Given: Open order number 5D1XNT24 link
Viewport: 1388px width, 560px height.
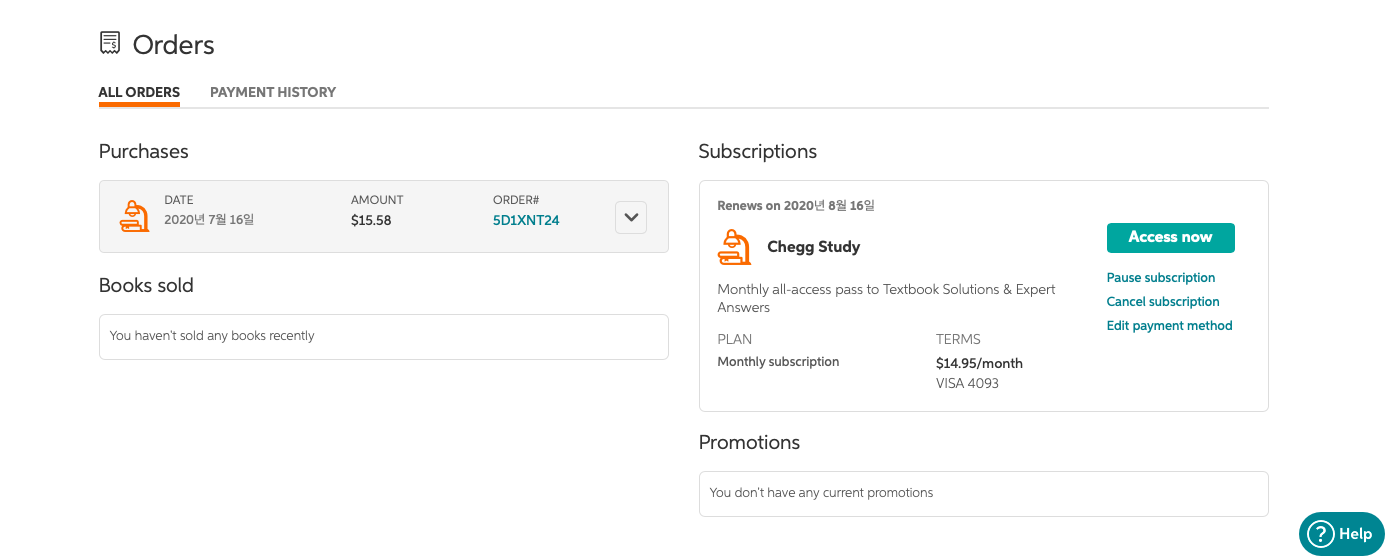Looking at the screenshot, I should [x=526, y=220].
